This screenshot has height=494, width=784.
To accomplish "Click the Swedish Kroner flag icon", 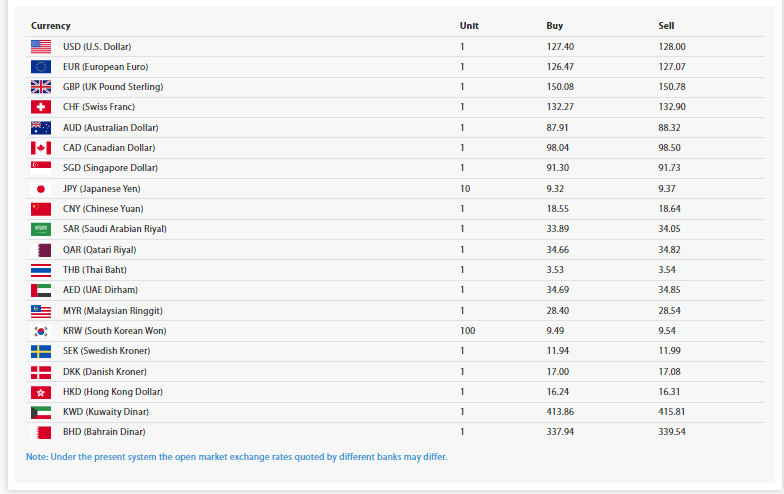I will pyautogui.click(x=41, y=351).
